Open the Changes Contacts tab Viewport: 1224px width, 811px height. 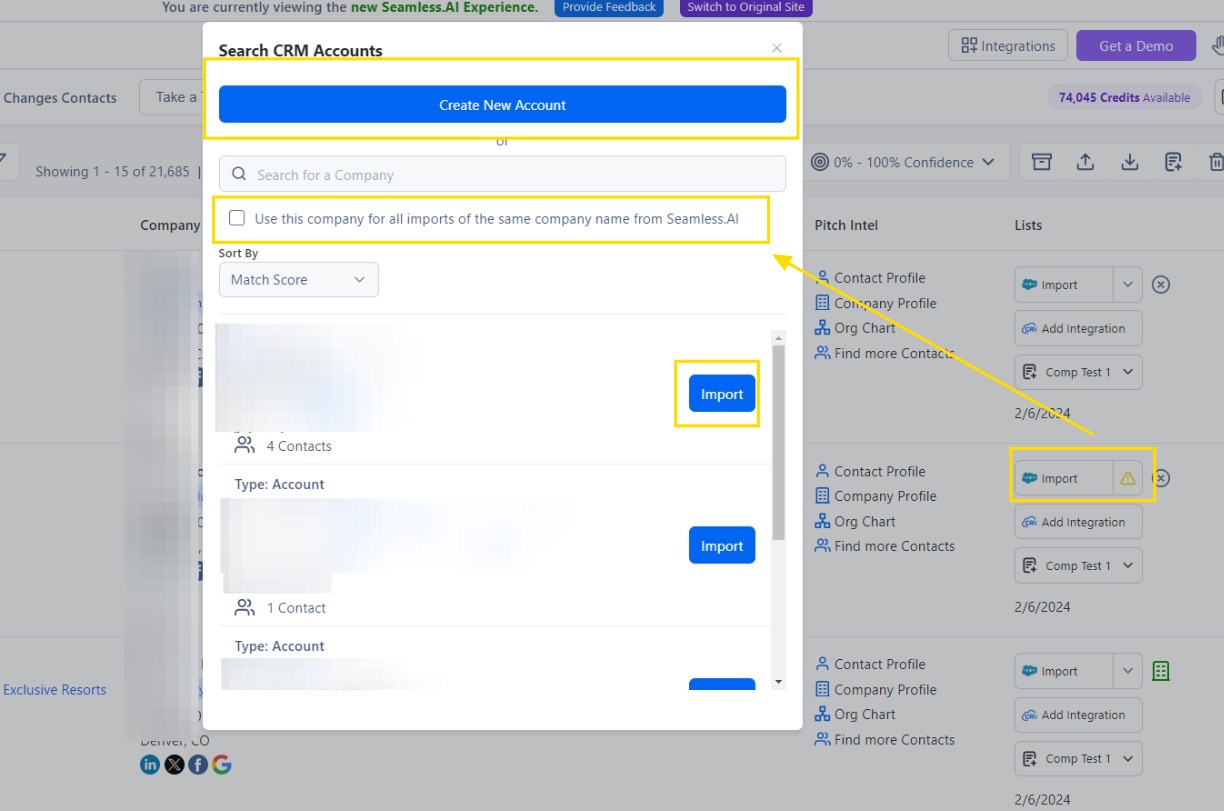[60, 98]
